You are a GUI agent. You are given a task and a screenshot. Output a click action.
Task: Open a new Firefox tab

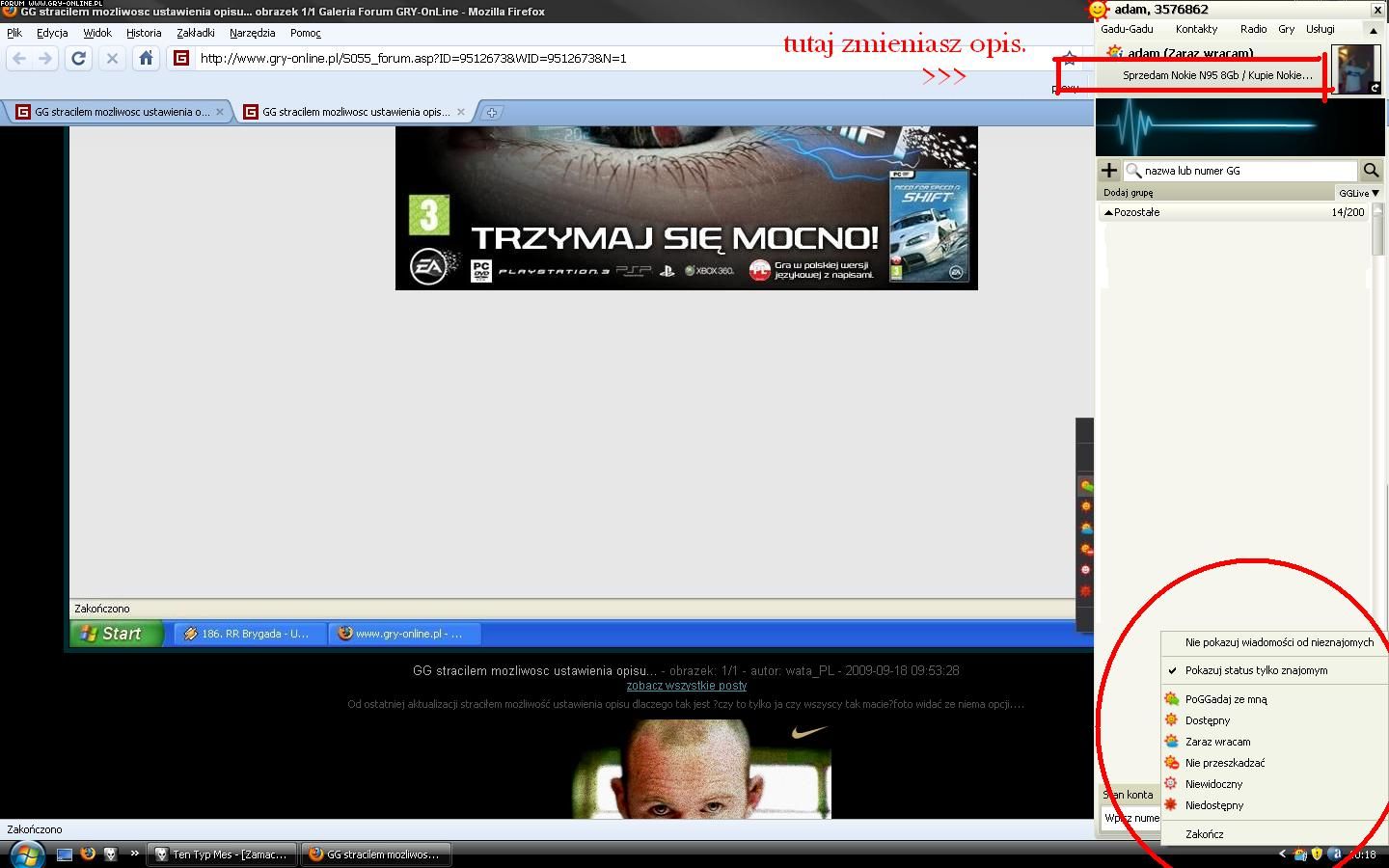tap(491, 113)
